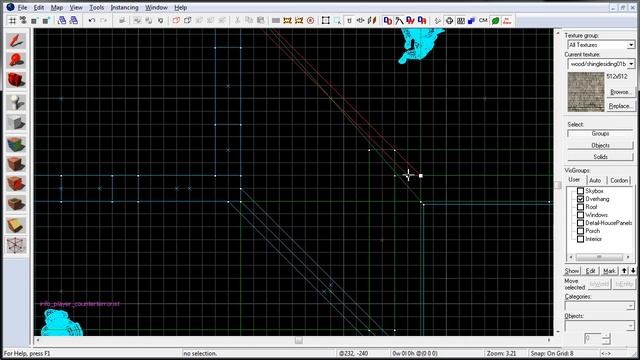This screenshot has height=360, width=640.
Task: Toggle Detail-HousePanels visgroup checkbox
Action: (580, 223)
